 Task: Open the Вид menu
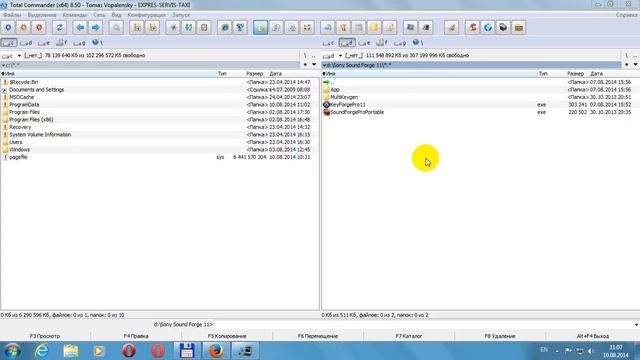pyautogui.click(x=116, y=15)
